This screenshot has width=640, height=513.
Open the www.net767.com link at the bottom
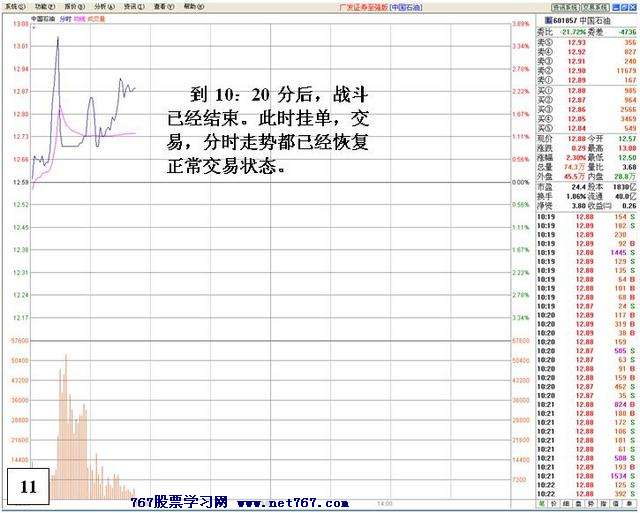click(292, 504)
